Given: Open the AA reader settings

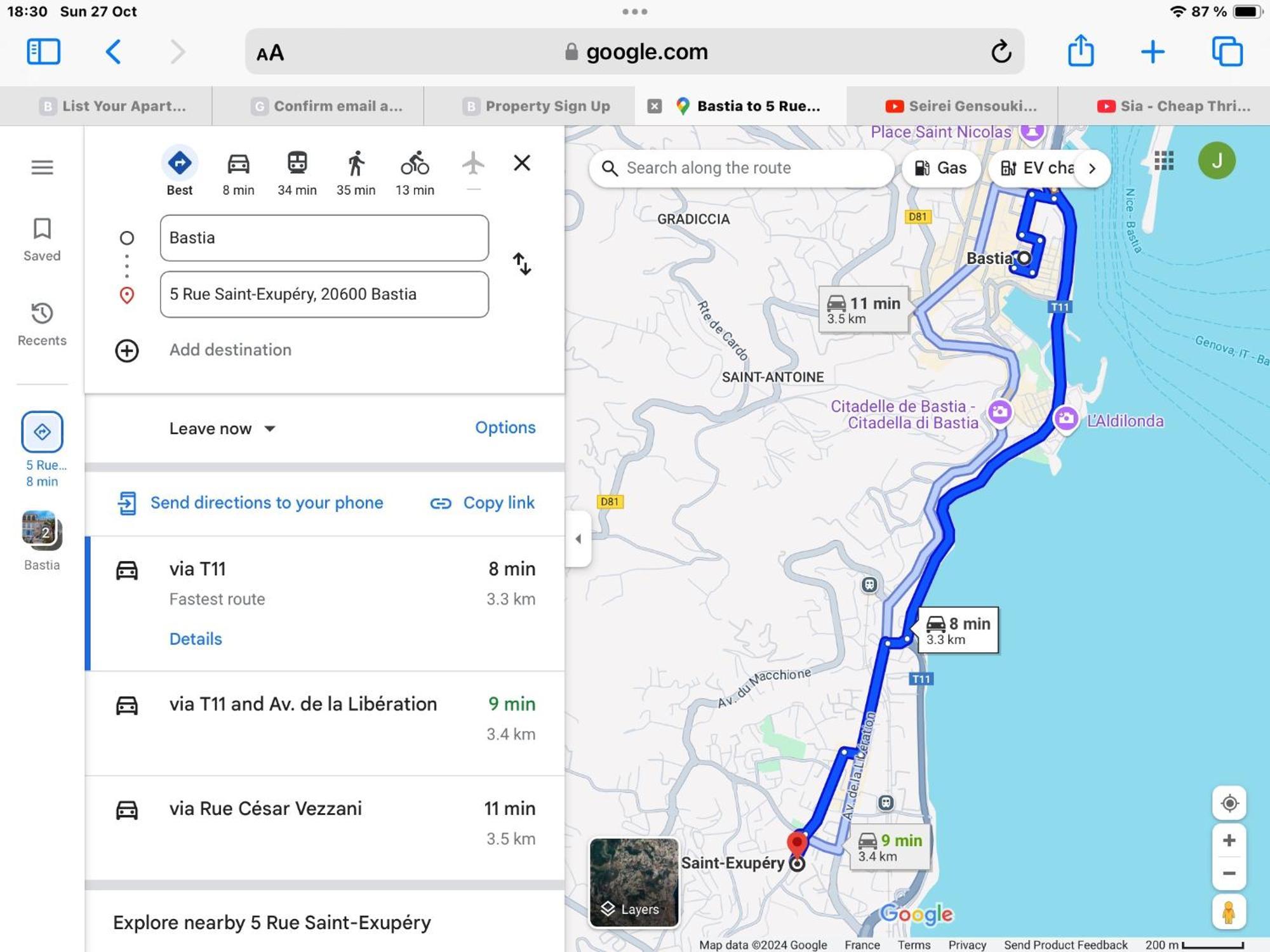Looking at the screenshot, I should [x=270, y=53].
